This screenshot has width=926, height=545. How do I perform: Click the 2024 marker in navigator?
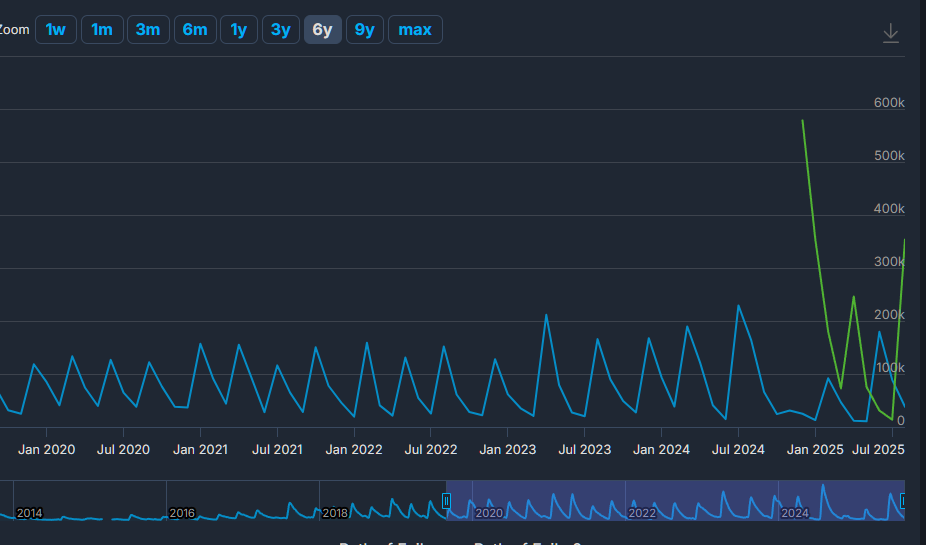pos(795,513)
